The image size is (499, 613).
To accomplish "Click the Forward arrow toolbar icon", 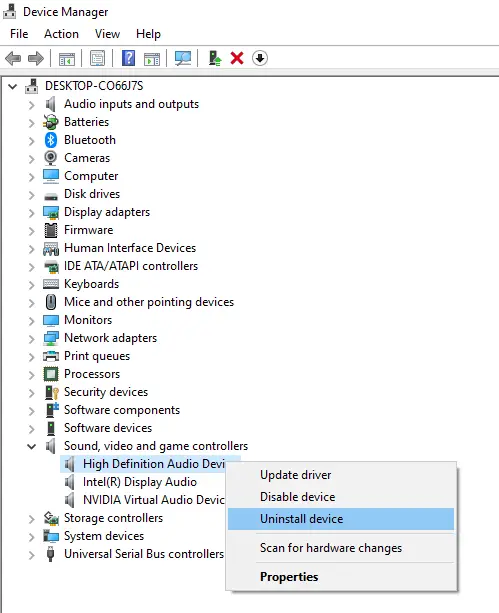I will [x=36, y=59].
